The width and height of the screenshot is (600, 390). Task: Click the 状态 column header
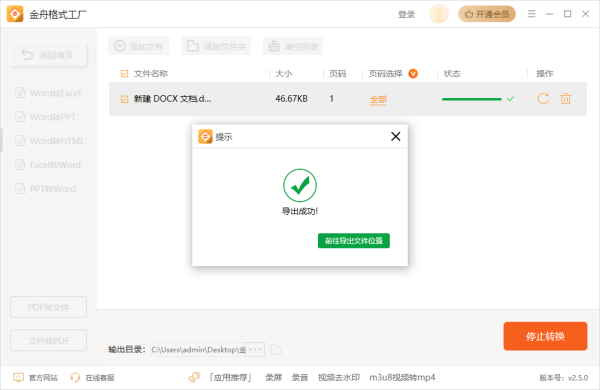[x=452, y=73]
